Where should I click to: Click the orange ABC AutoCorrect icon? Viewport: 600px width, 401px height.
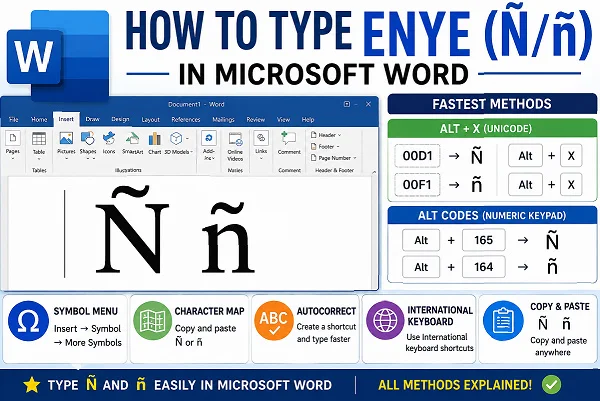pyautogui.click(x=274, y=321)
